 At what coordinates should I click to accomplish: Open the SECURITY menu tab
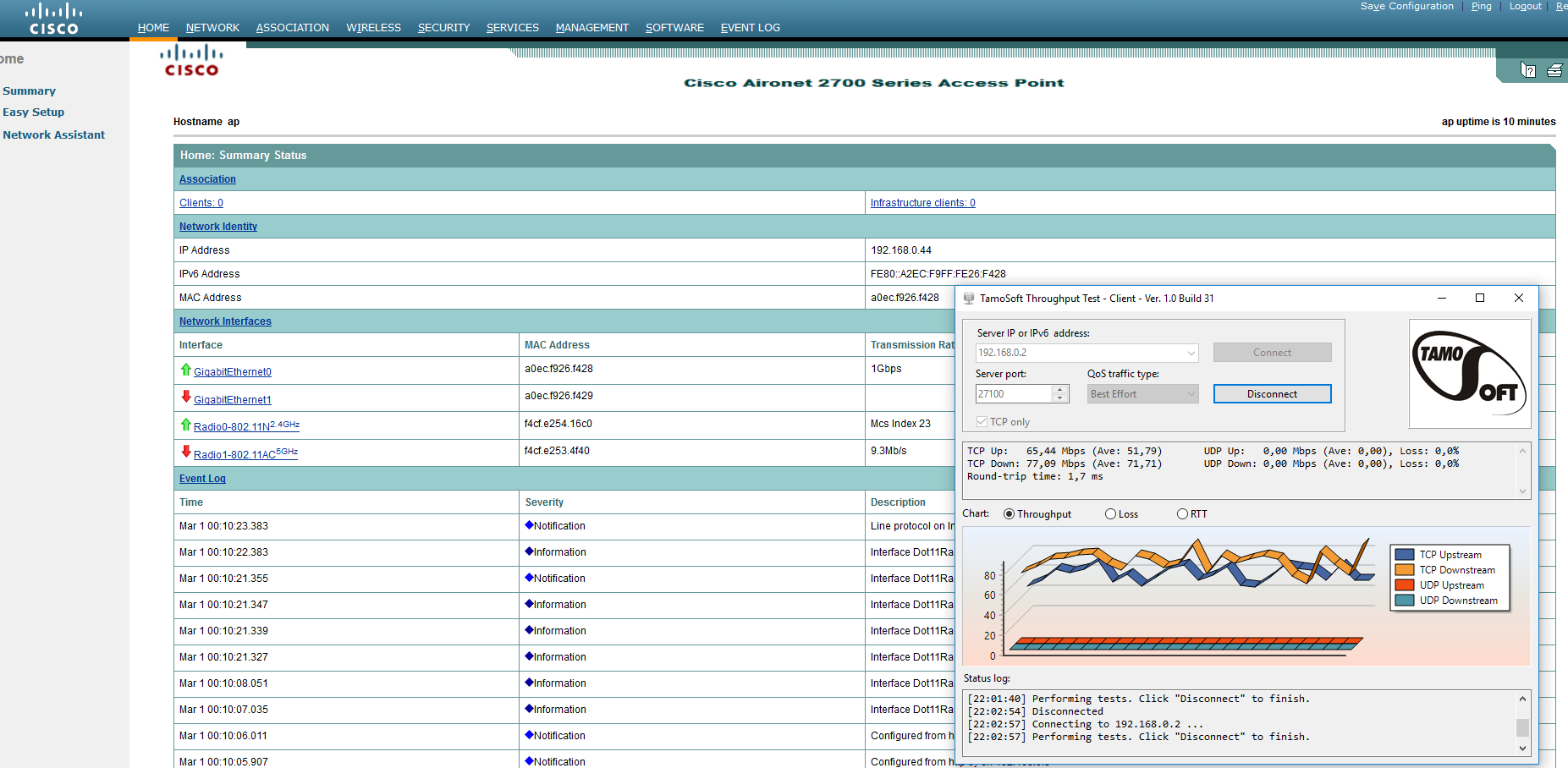(x=443, y=28)
